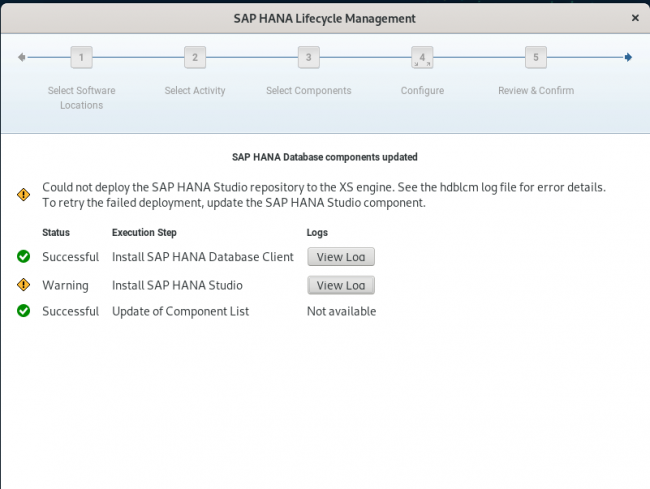Click the Select Activity step label

[x=195, y=90]
